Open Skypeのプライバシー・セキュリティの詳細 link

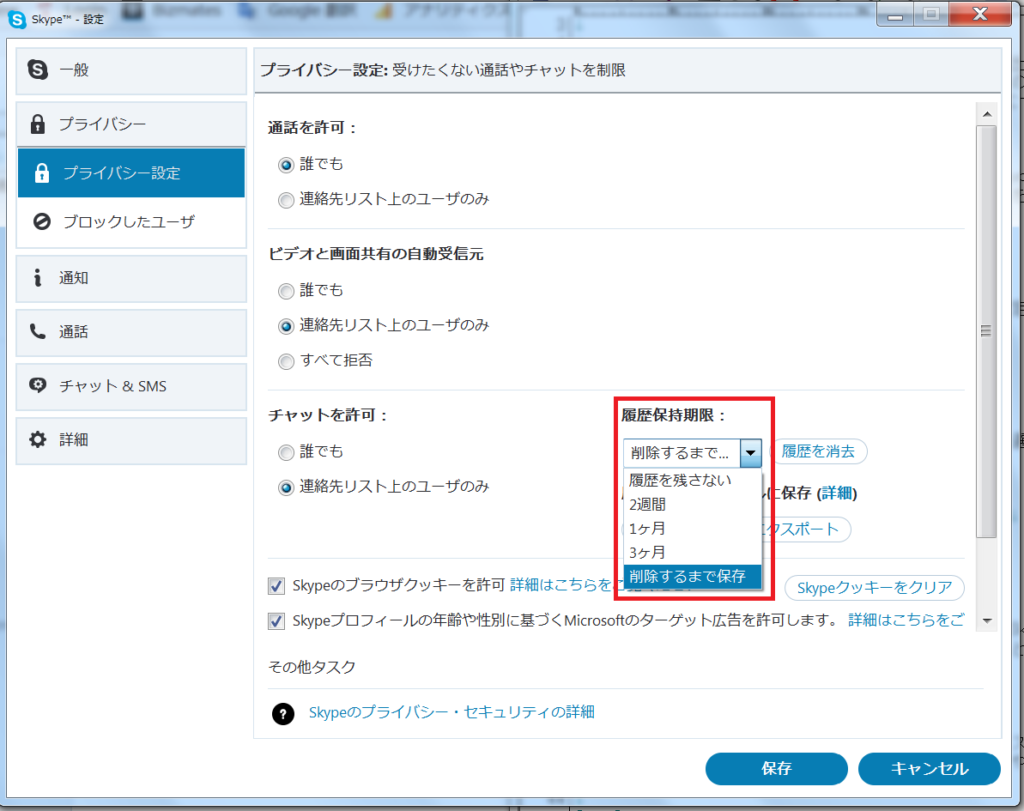[451, 712]
